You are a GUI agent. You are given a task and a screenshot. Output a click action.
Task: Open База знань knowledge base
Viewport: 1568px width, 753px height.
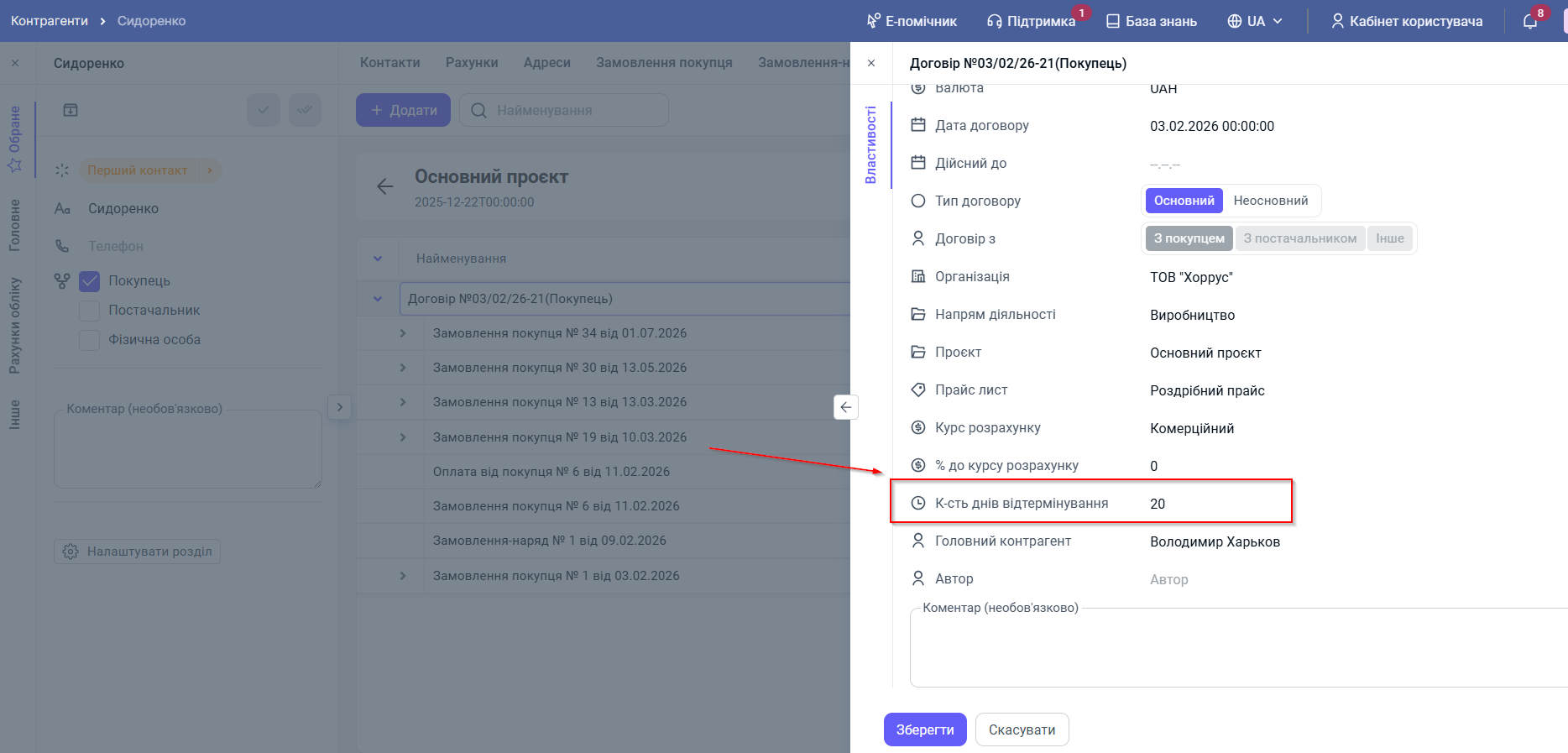click(1152, 21)
